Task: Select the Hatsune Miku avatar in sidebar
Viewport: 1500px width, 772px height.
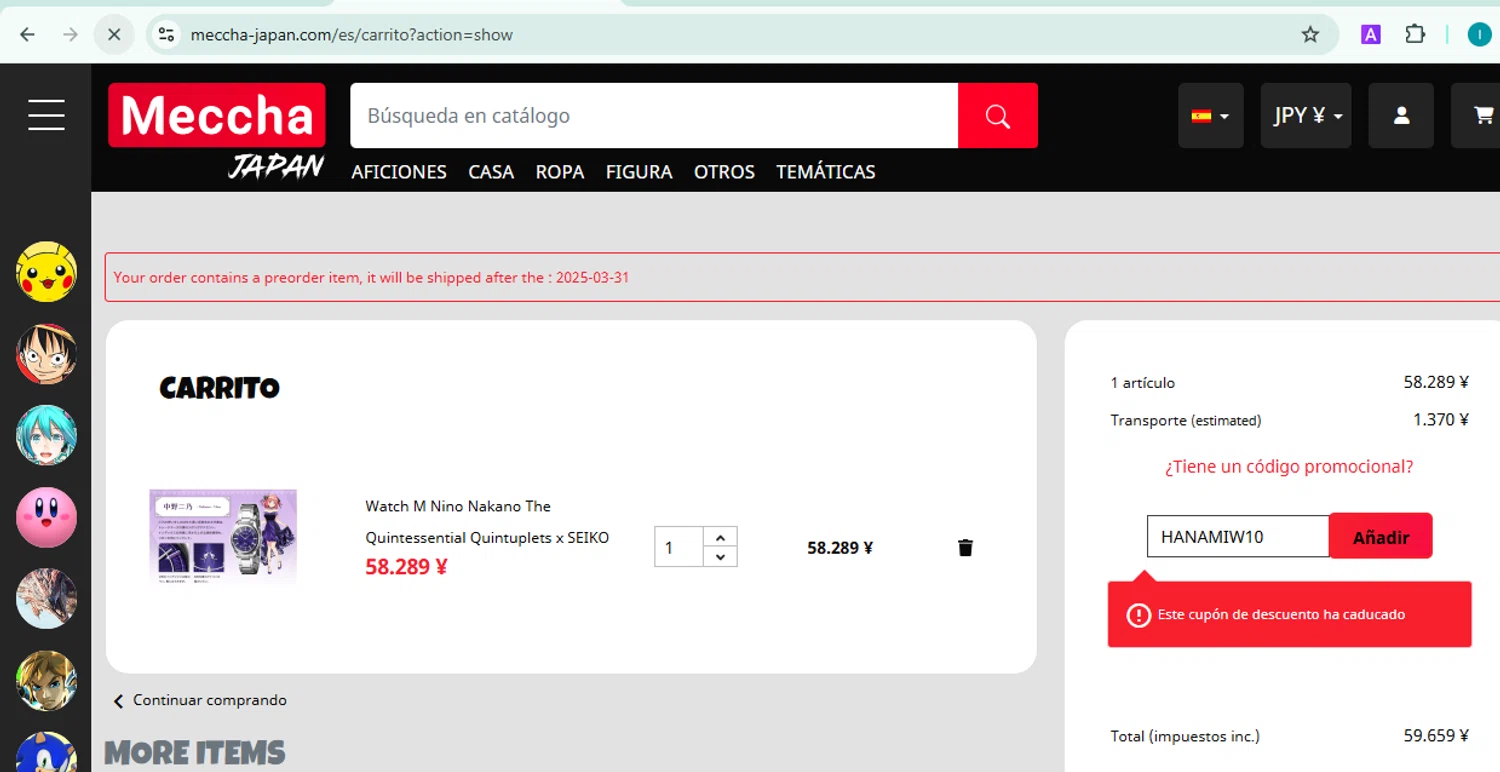Action: tap(46, 436)
